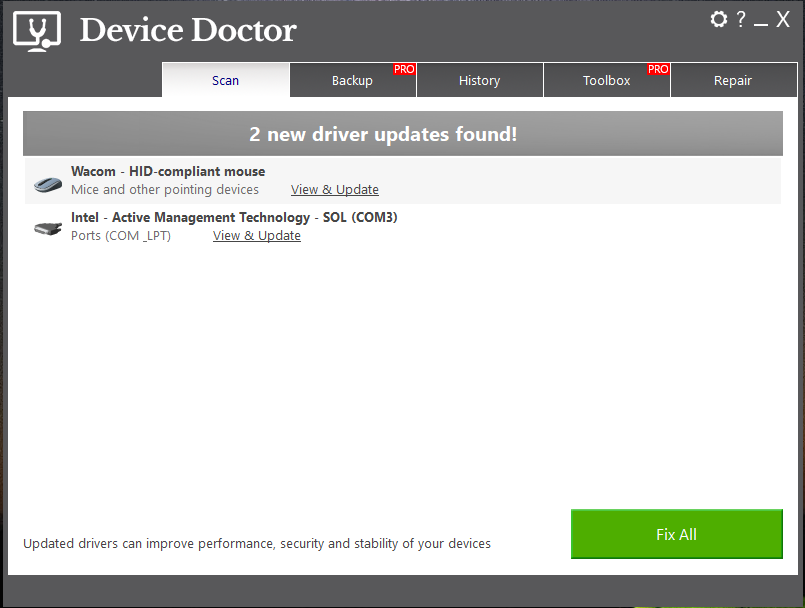Click View & Update for Intel SOL port

click(x=257, y=236)
